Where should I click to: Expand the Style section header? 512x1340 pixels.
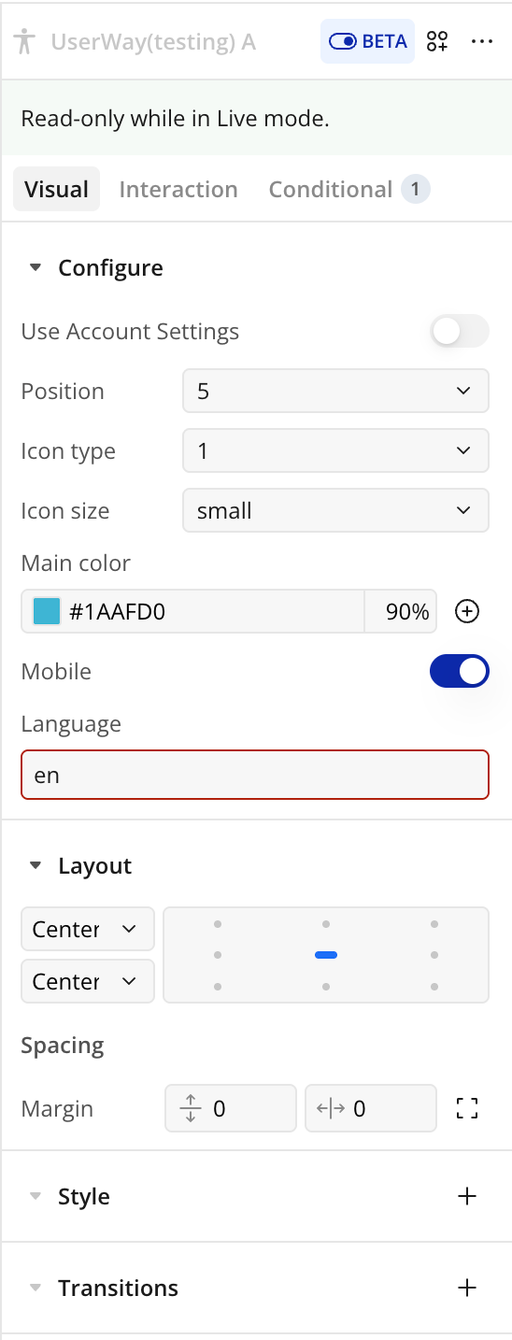point(84,1196)
